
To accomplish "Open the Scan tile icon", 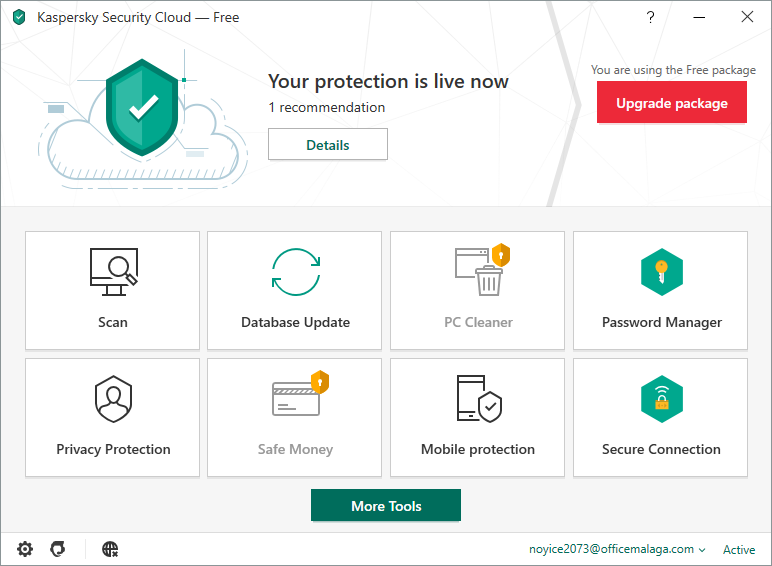I will click(113, 272).
